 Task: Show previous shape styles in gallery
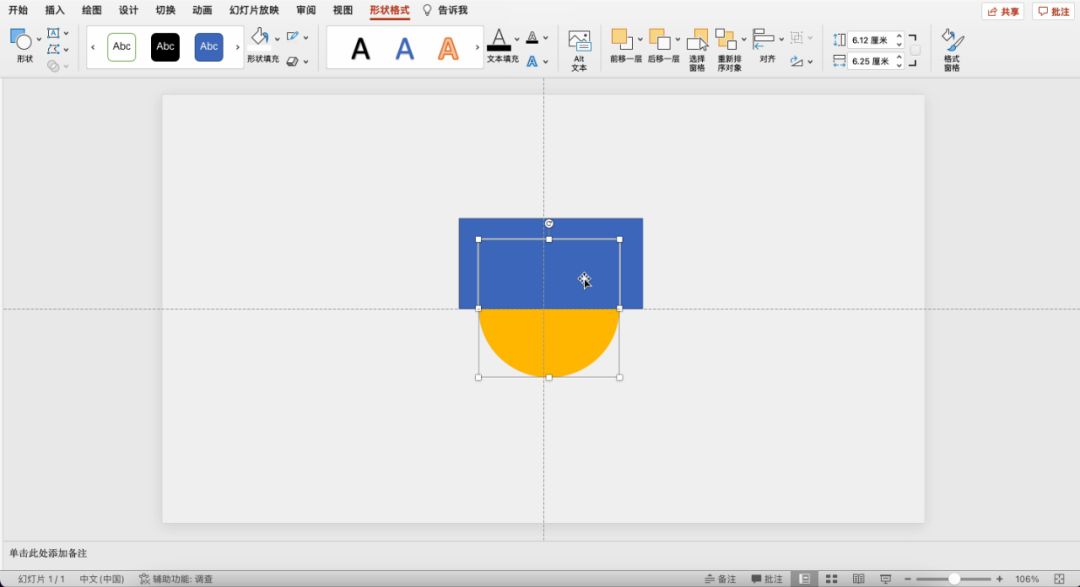93,48
